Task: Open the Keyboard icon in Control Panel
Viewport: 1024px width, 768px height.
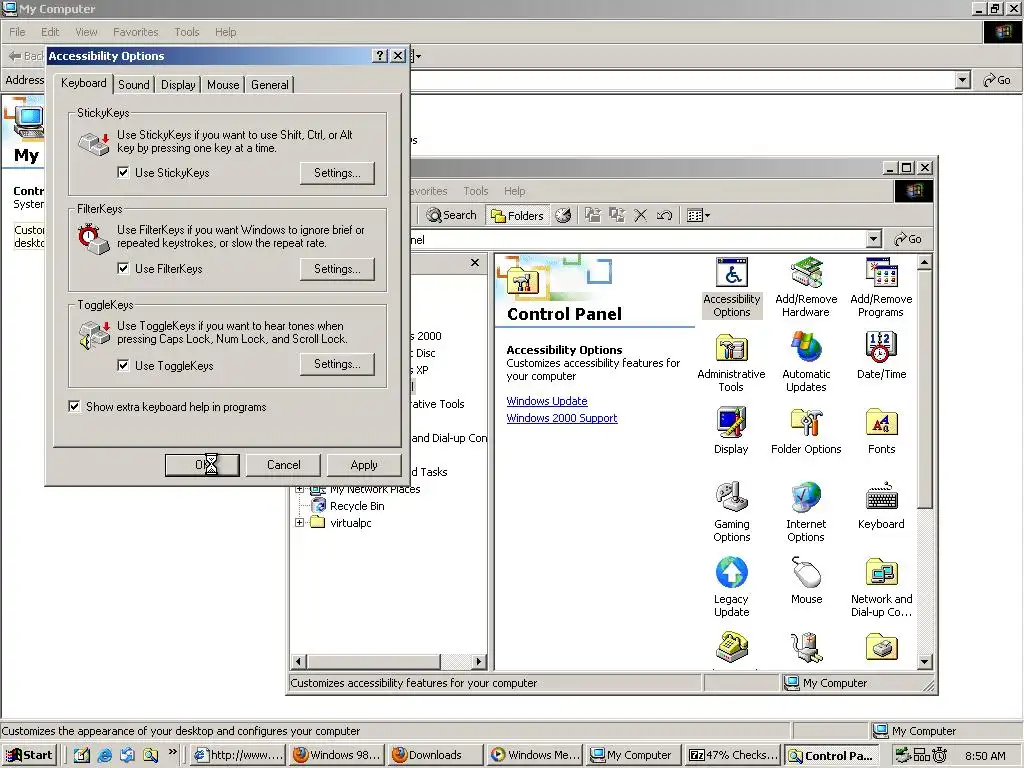Action: [x=881, y=507]
